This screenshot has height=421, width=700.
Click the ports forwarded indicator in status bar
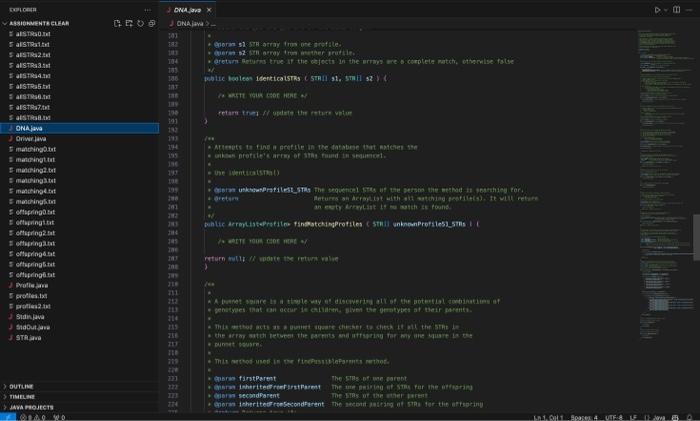point(59,417)
